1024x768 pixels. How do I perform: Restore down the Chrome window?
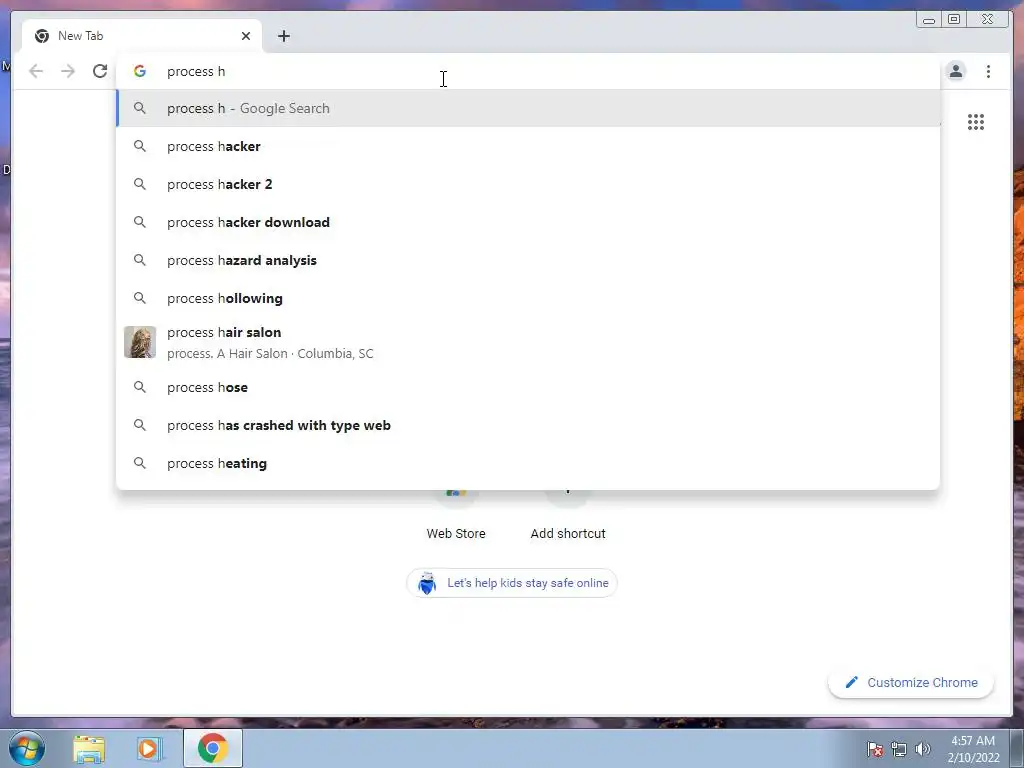pos(954,20)
